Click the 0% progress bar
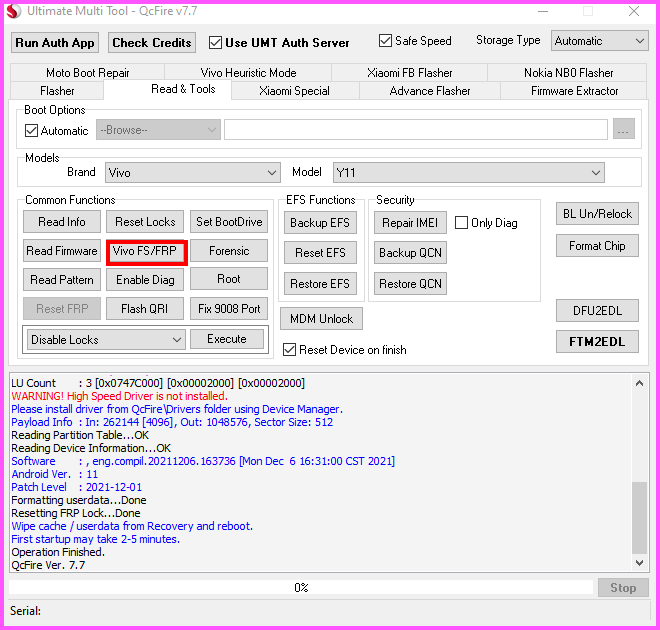Viewport: 660px width, 630px height. click(x=301, y=587)
